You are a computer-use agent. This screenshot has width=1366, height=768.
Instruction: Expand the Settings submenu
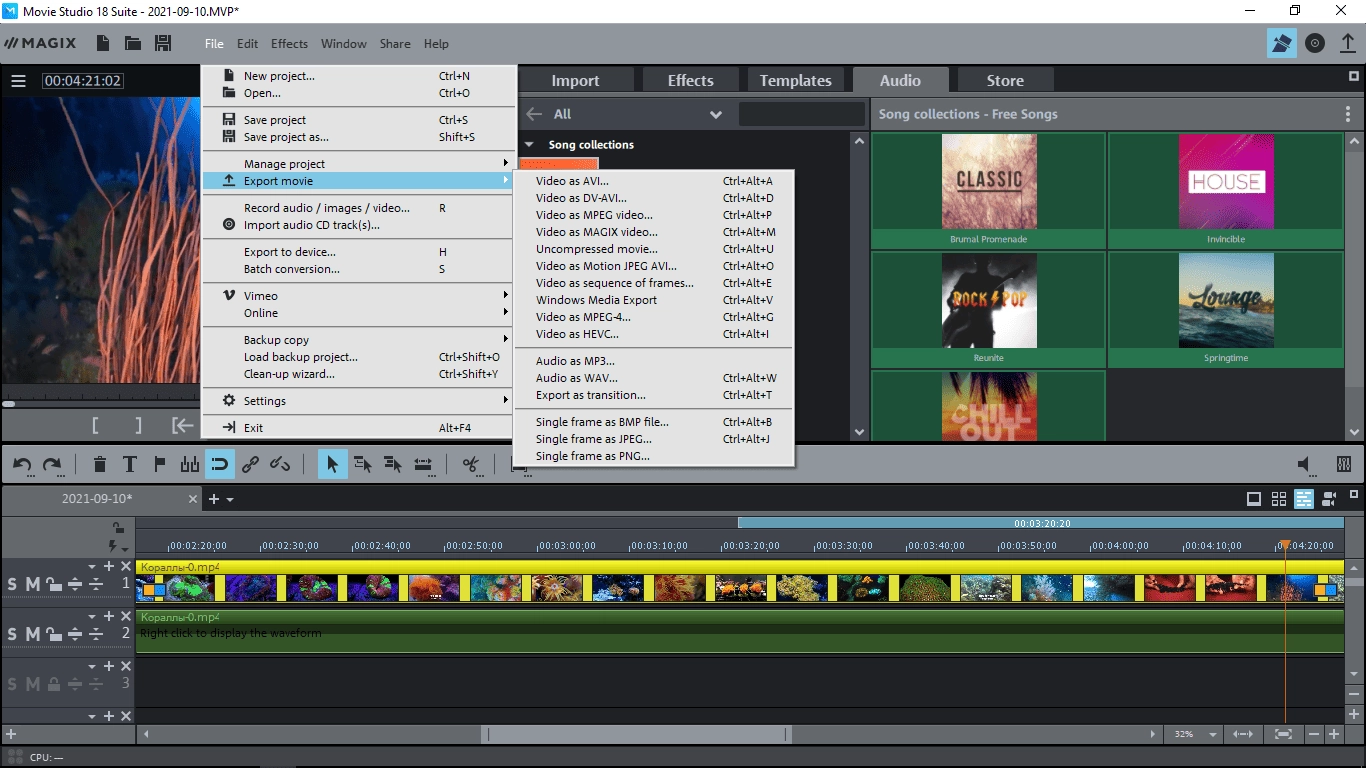tap(358, 401)
